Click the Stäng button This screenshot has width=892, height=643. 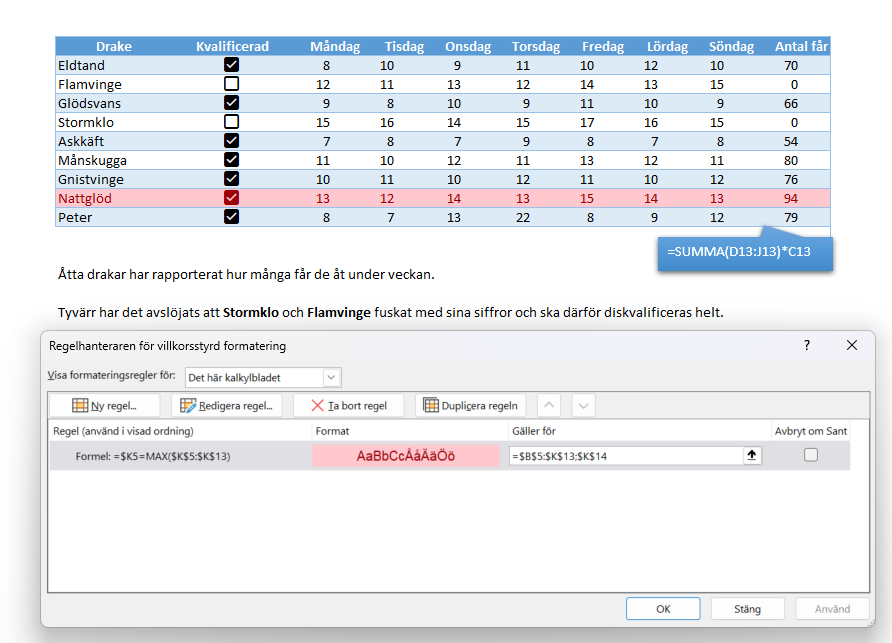pyautogui.click(x=747, y=609)
